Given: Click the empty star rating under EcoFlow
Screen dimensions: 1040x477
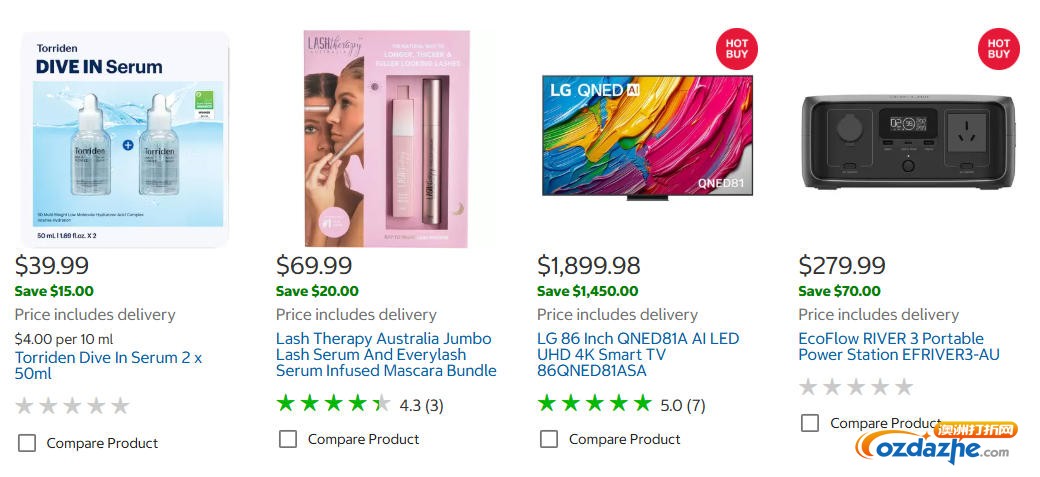Looking at the screenshot, I should coord(856,387).
